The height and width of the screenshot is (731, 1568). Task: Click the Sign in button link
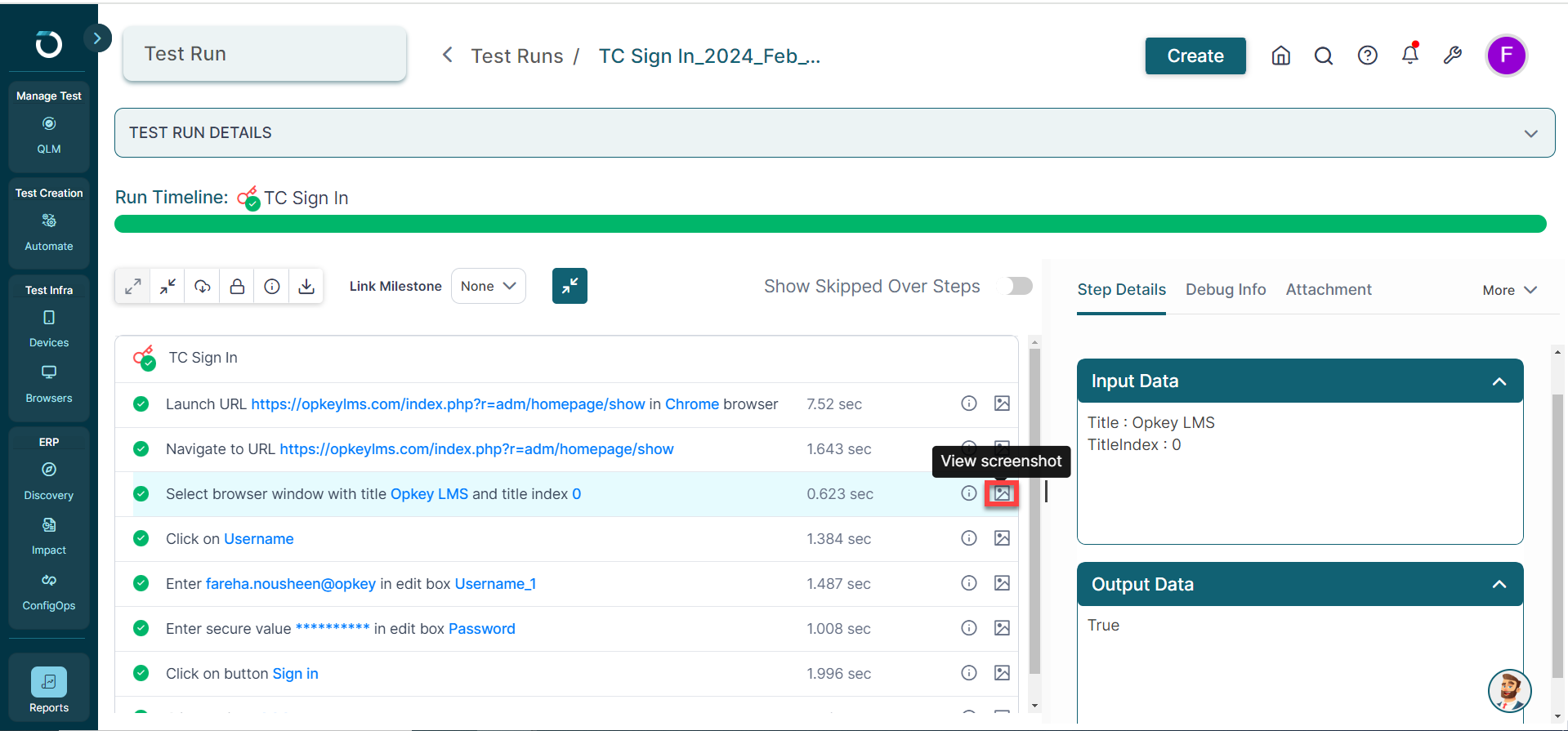point(295,674)
